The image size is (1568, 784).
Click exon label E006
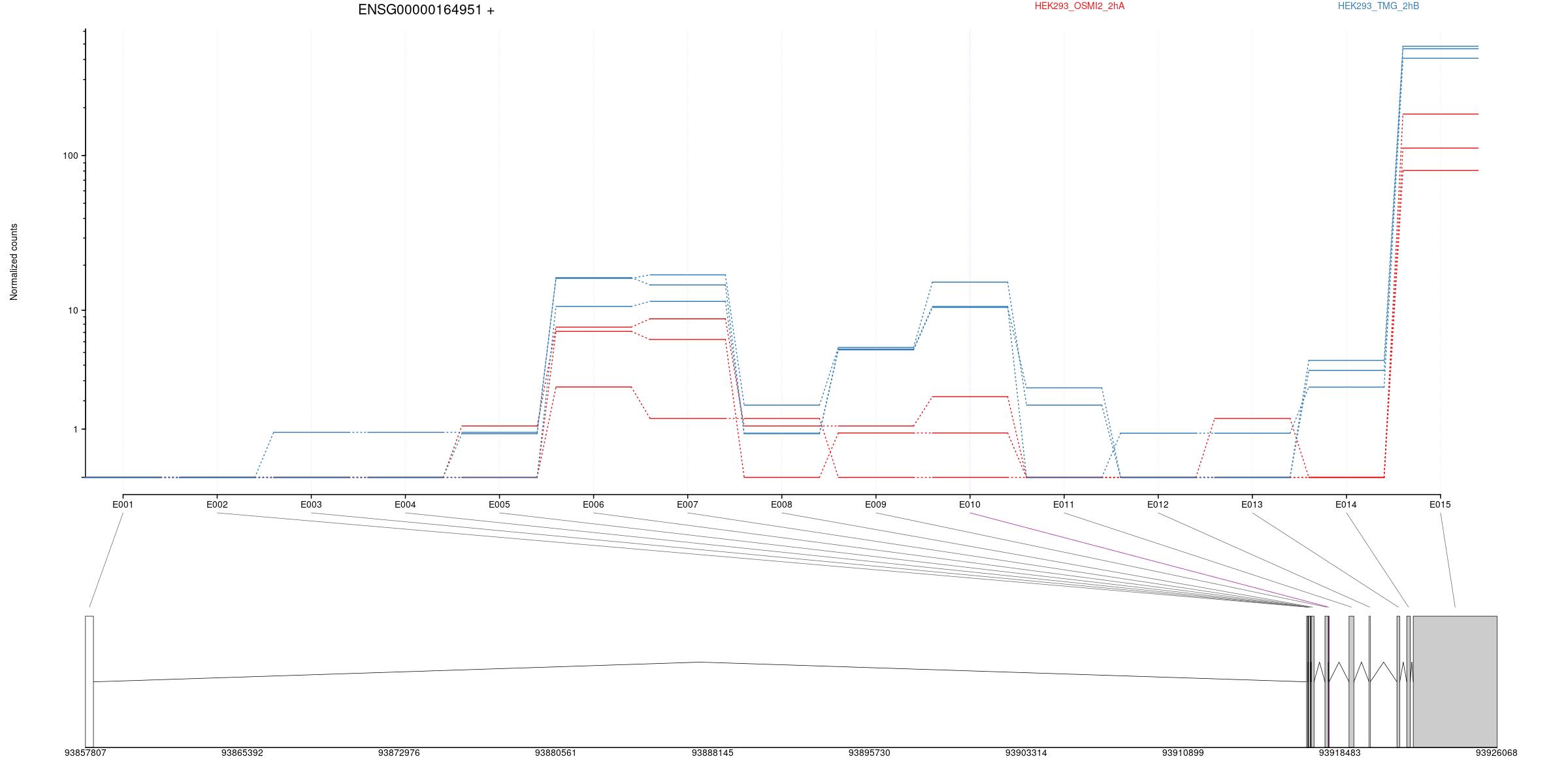tap(593, 504)
